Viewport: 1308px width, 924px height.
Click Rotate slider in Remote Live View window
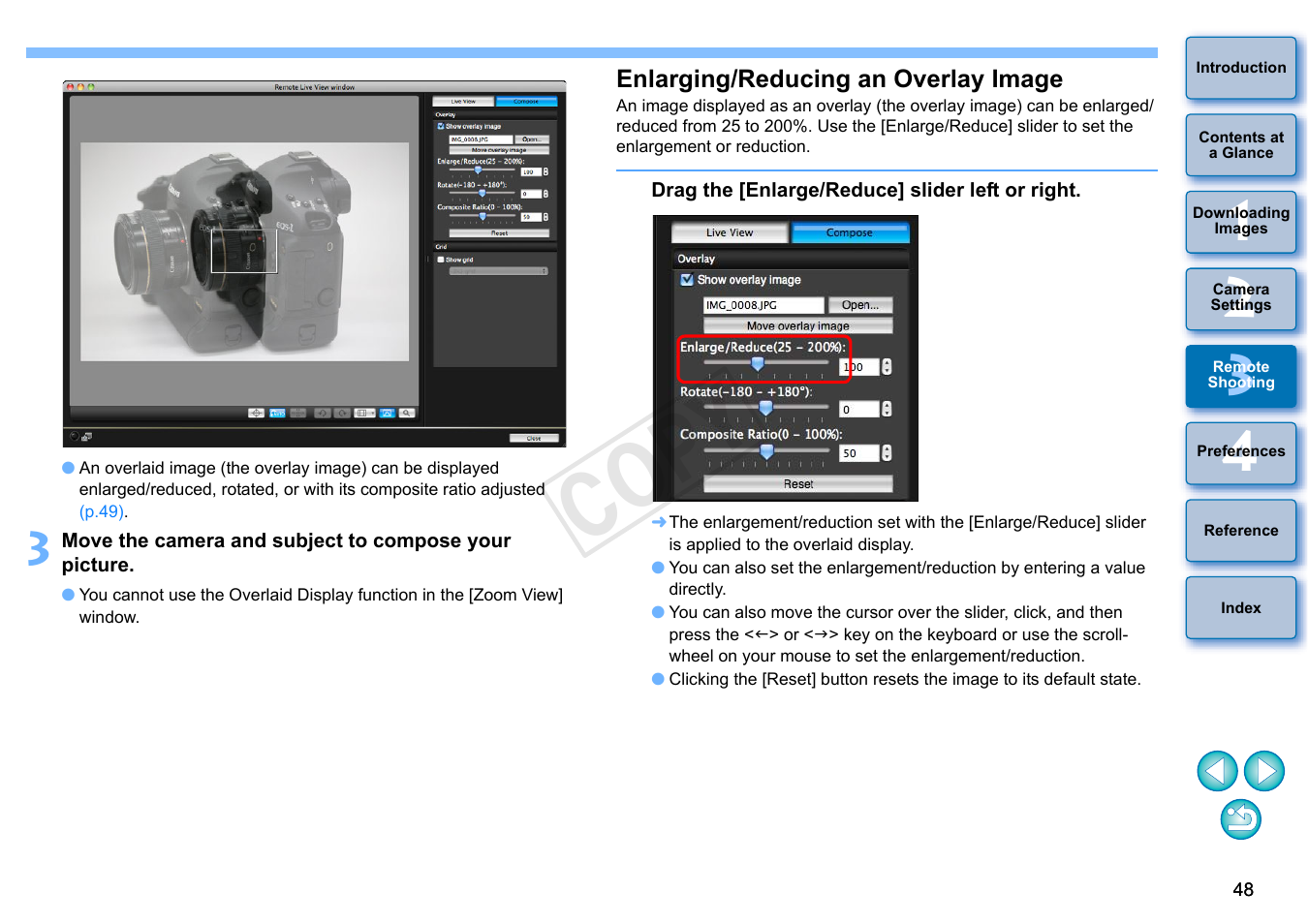[483, 193]
